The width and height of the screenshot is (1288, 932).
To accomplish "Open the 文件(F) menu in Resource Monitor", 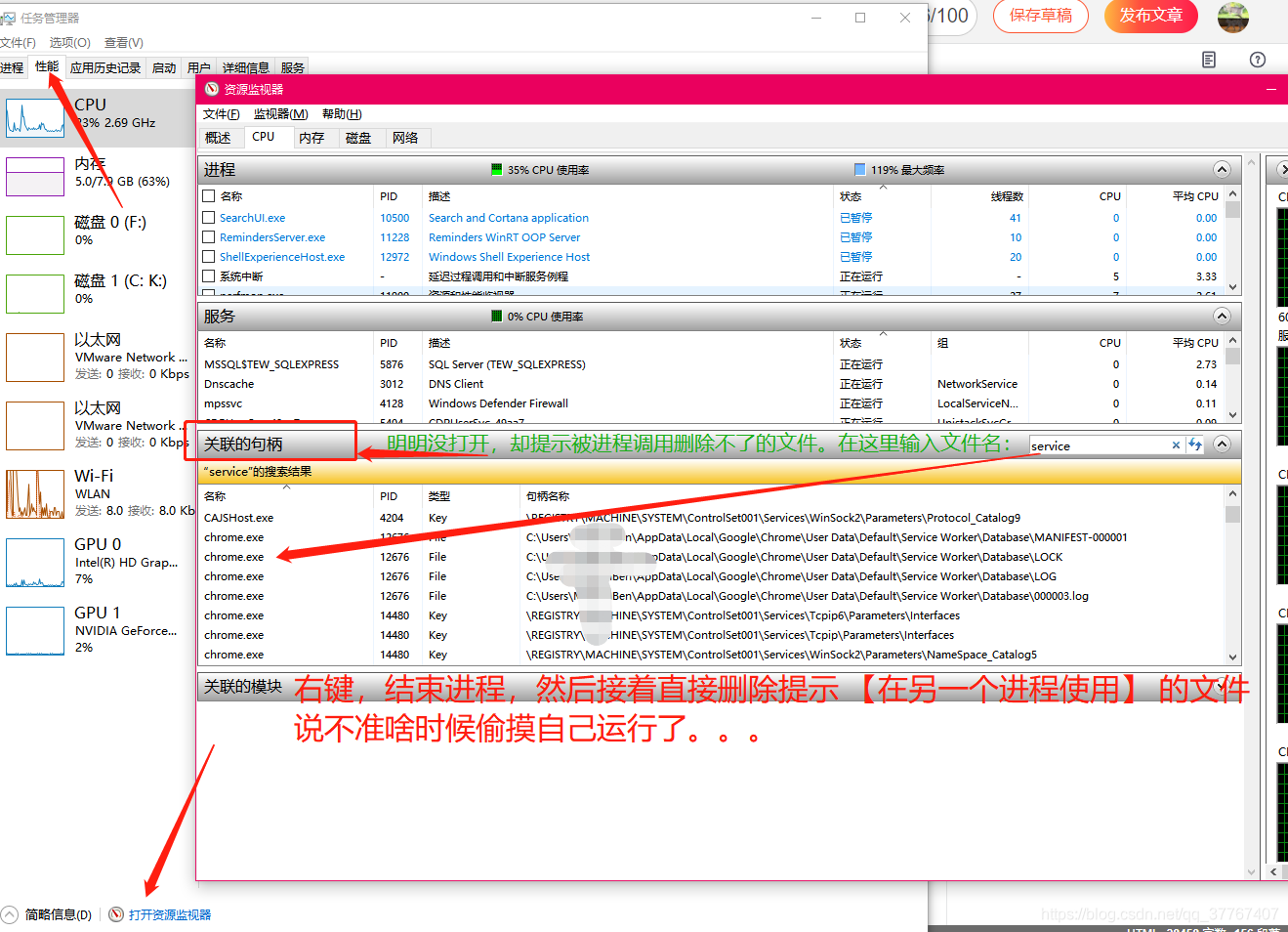I will point(221,114).
